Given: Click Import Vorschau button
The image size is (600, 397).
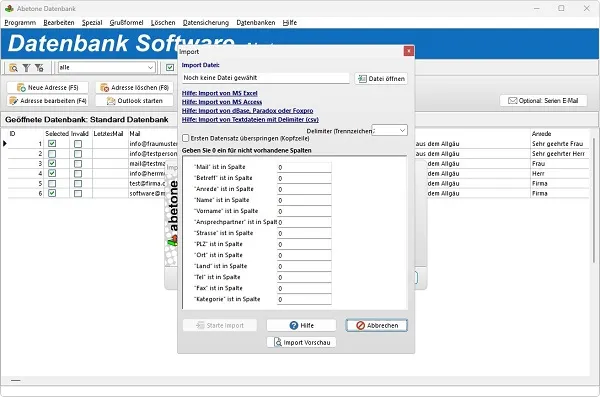Looking at the screenshot, I should tap(301, 342).
